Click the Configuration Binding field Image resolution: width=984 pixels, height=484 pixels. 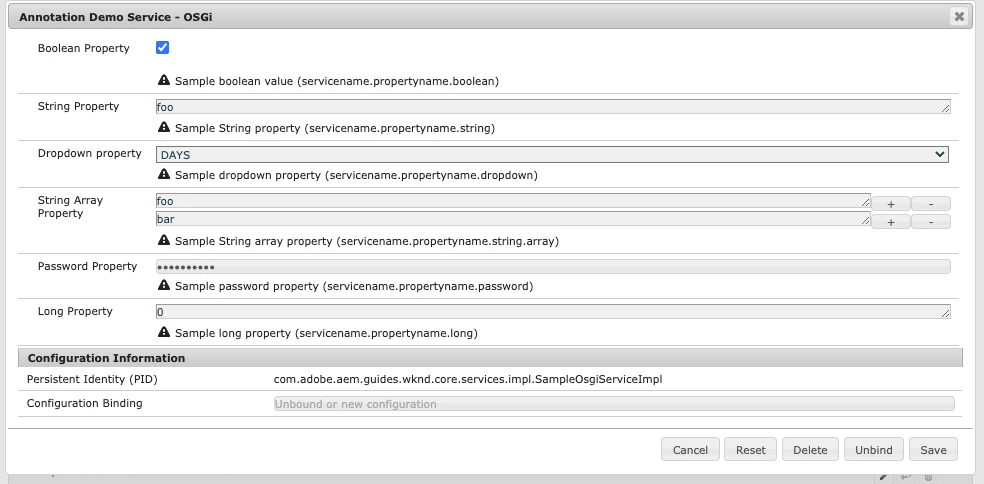click(614, 404)
